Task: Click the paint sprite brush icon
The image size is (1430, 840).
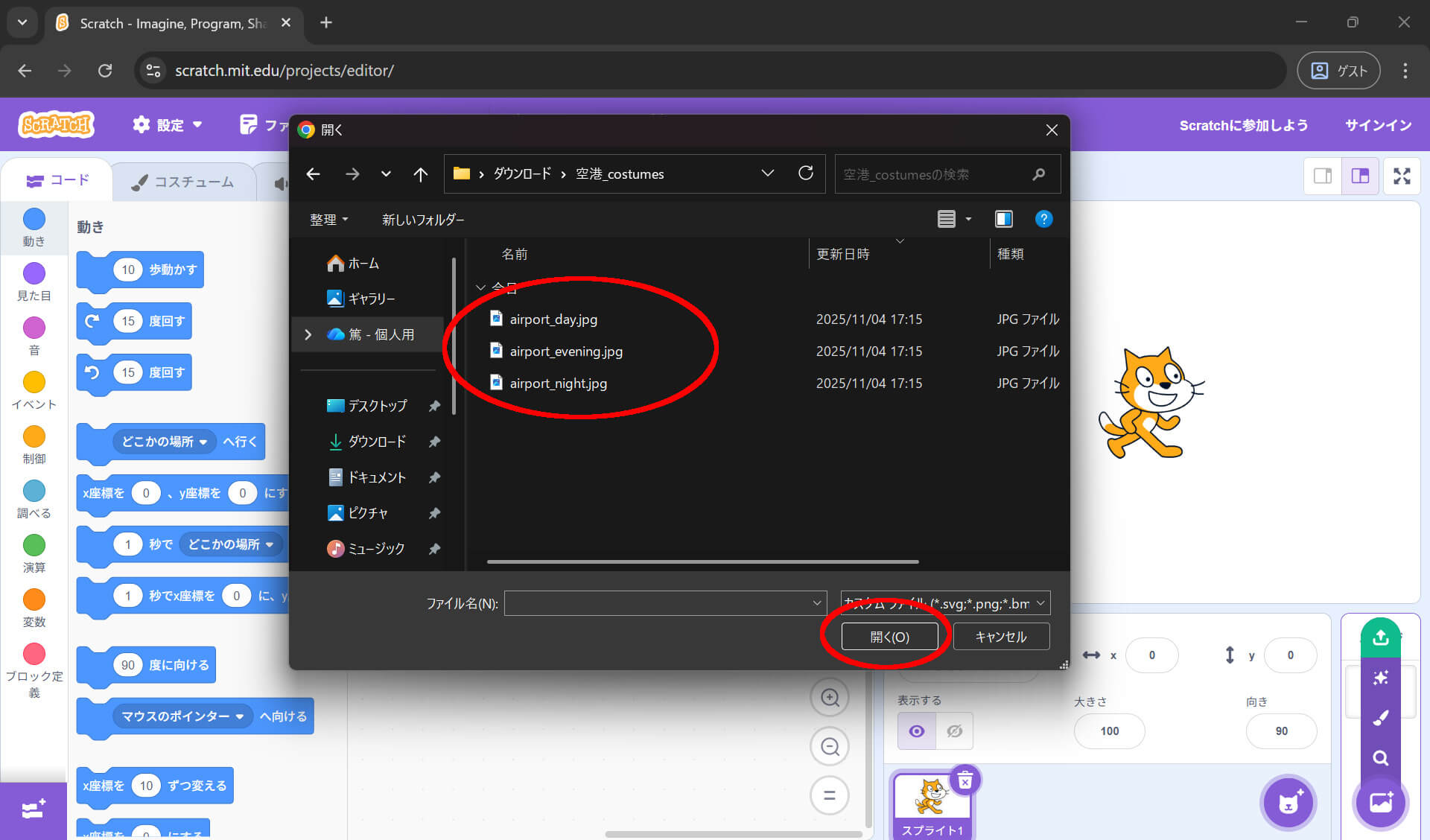Action: pos(1380,718)
